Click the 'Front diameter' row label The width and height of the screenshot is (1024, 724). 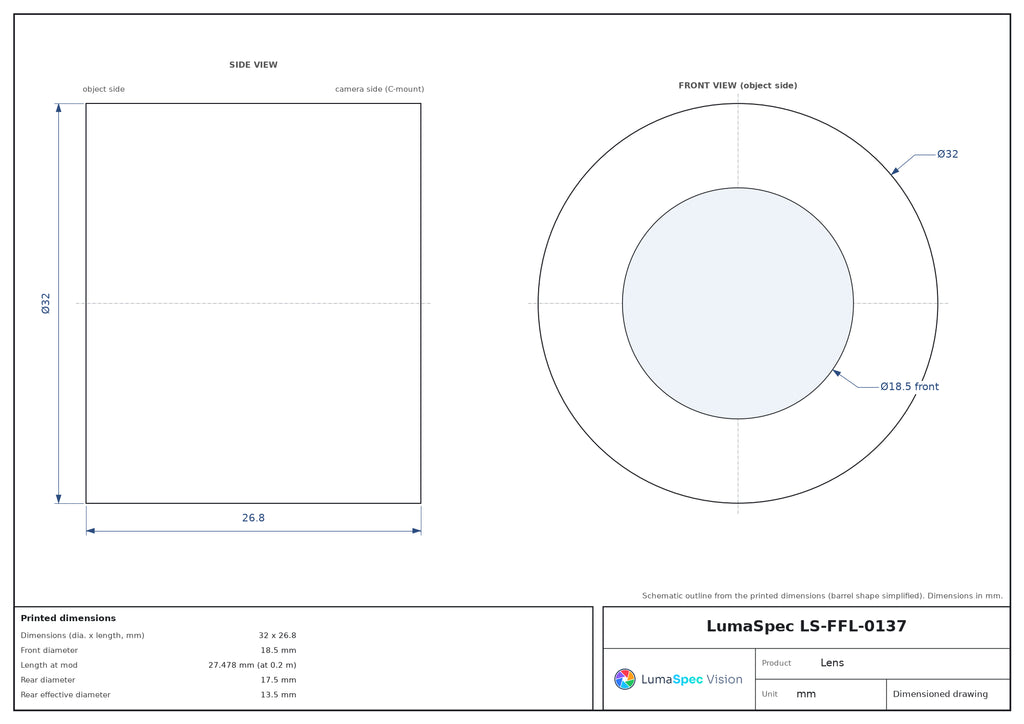click(x=49, y=650)
